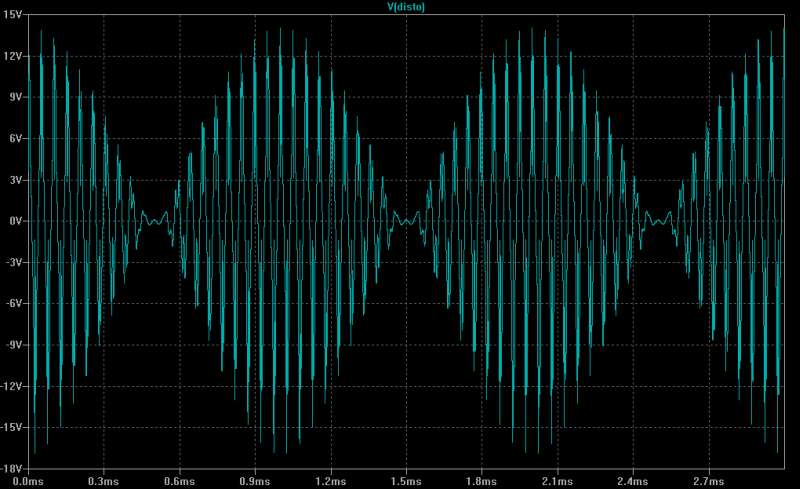Viewport: 800px width, 489px height.
Task: Click the 6V vertical axis label
Action: tap(15, 139)
